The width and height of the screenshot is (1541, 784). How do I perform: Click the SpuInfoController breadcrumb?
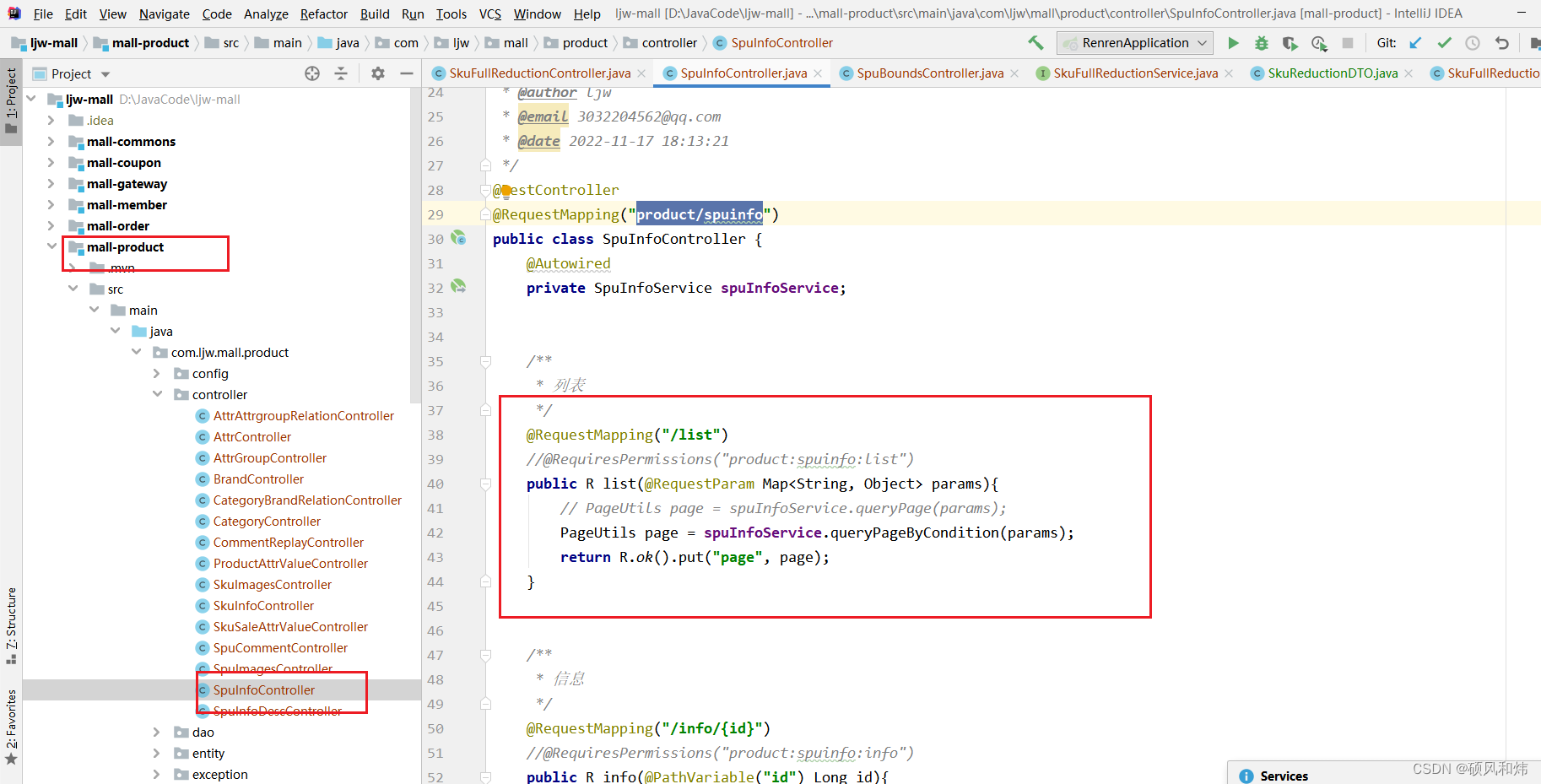774,43
